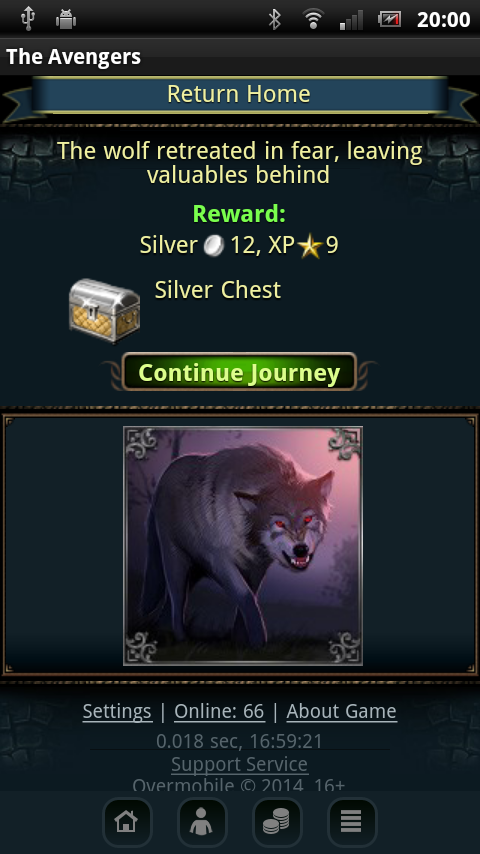
Task: Tap the gold XP star icon
Action: (311, 247)
